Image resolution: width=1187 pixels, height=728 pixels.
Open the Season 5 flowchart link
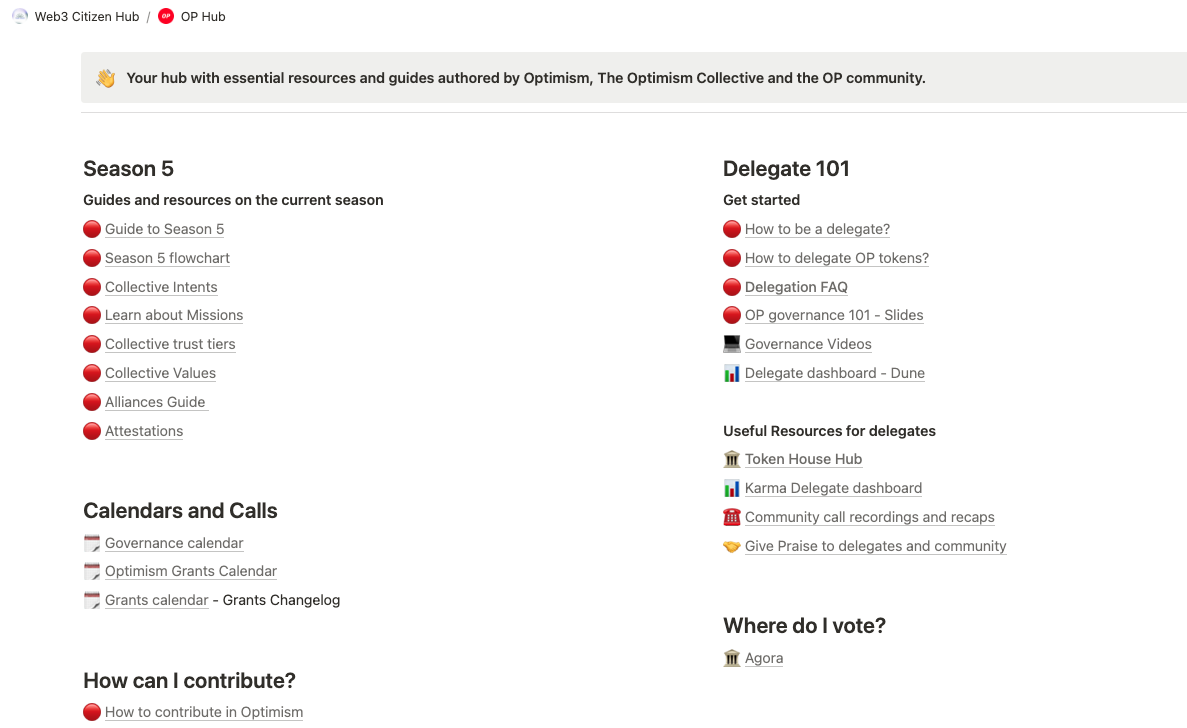tap(167, 258)
